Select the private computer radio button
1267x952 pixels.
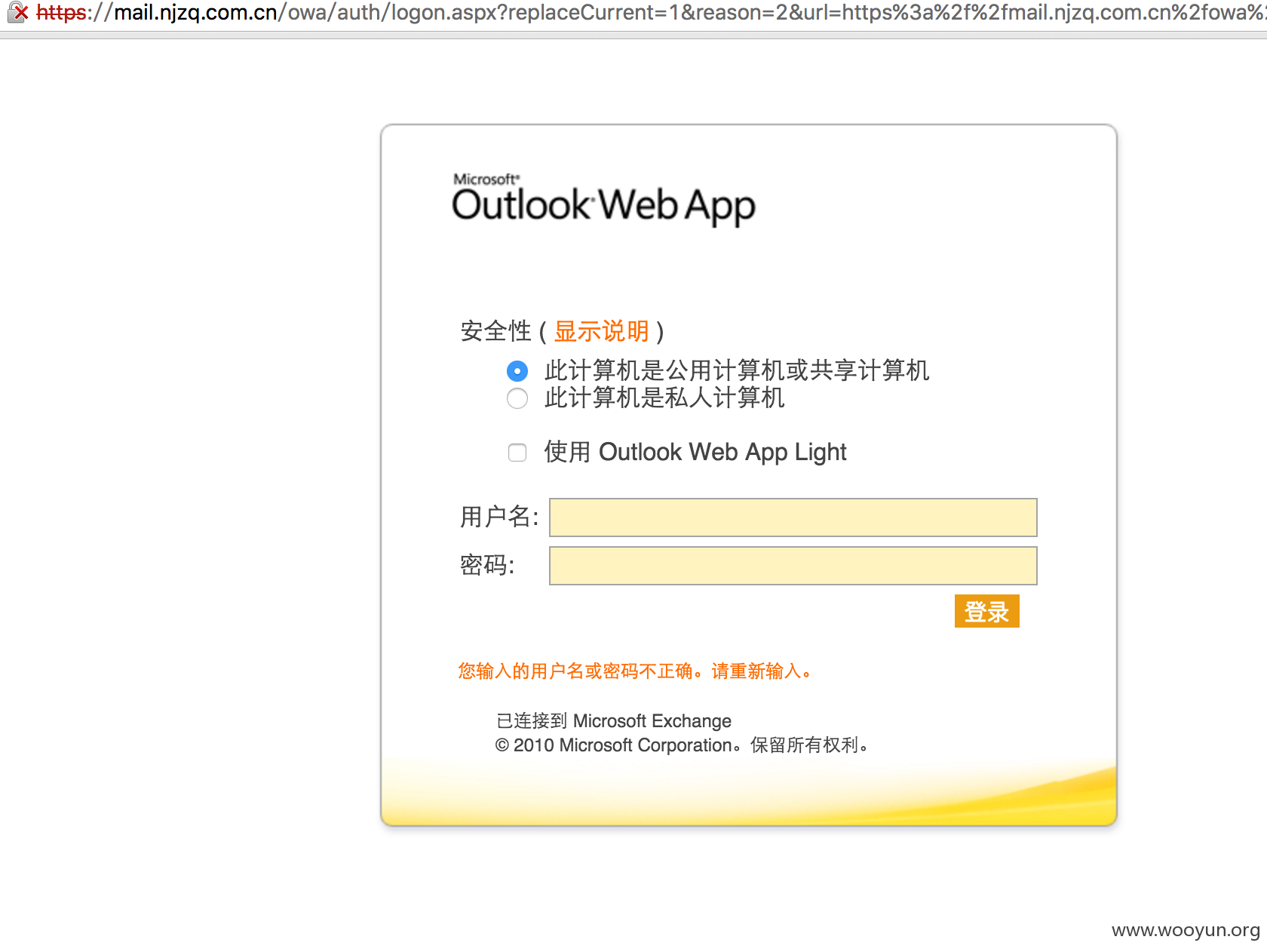tap(517, 398)
